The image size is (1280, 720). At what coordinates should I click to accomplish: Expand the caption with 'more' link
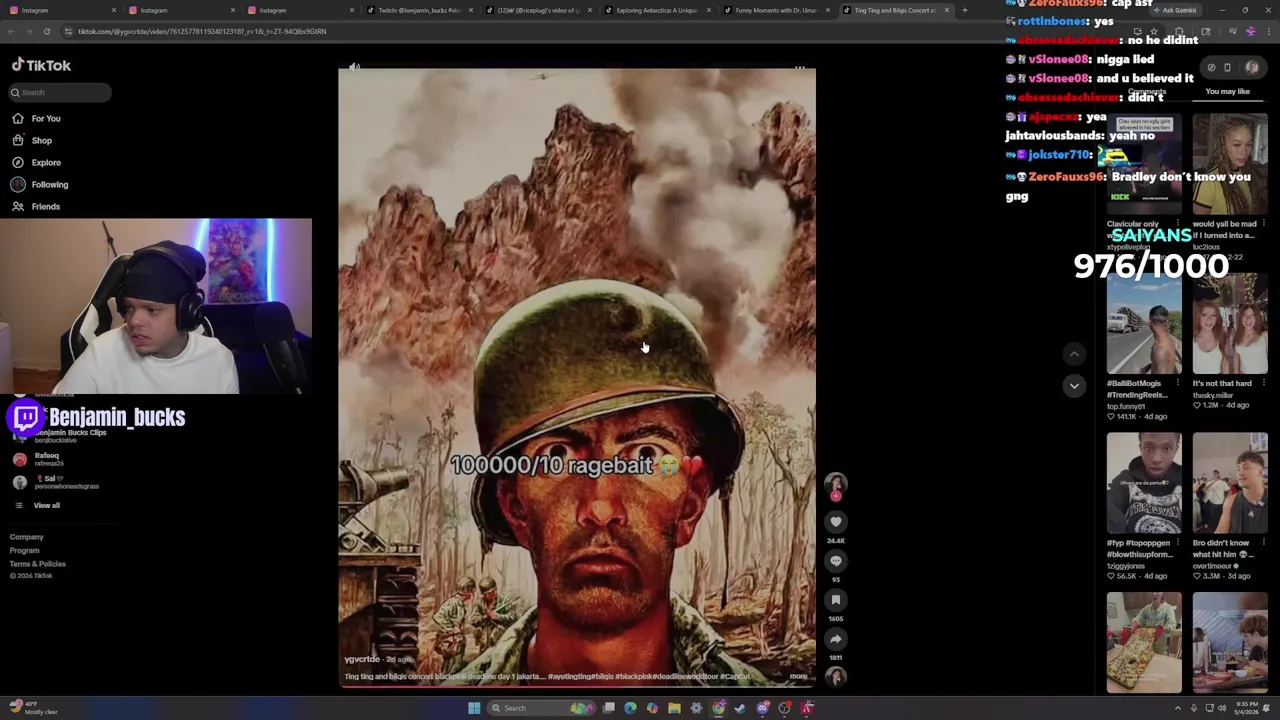(x=798, y=676)
